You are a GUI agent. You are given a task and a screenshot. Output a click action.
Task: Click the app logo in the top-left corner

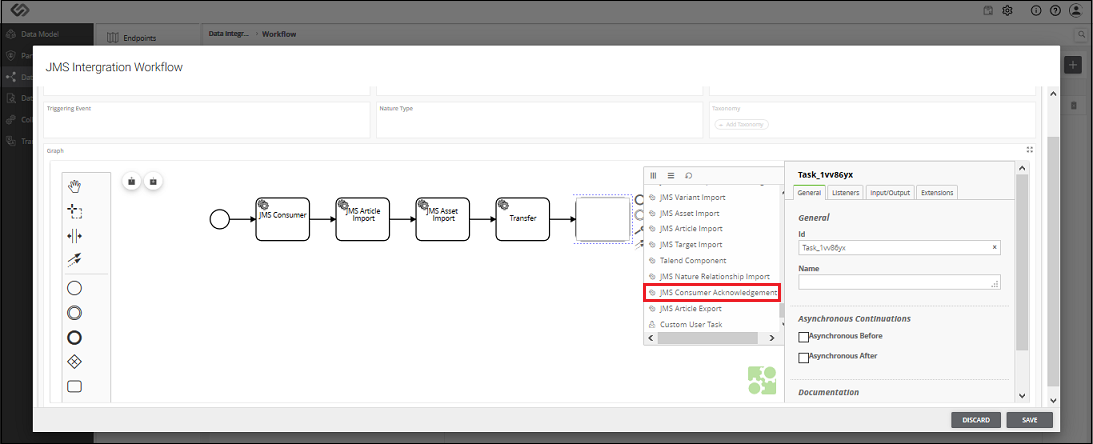(20, 10)
